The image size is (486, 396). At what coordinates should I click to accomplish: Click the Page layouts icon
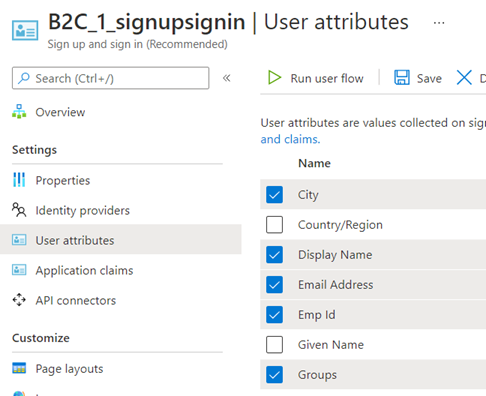pyautogui.click(x=19, y=368)
